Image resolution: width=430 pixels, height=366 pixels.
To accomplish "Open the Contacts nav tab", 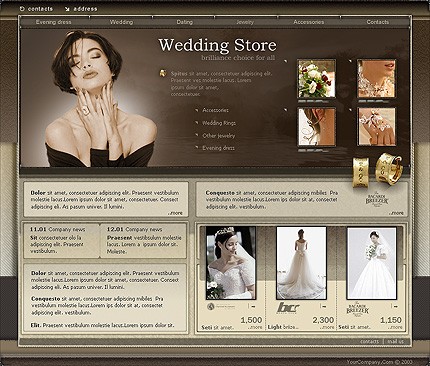I will (x=378, y=22).
